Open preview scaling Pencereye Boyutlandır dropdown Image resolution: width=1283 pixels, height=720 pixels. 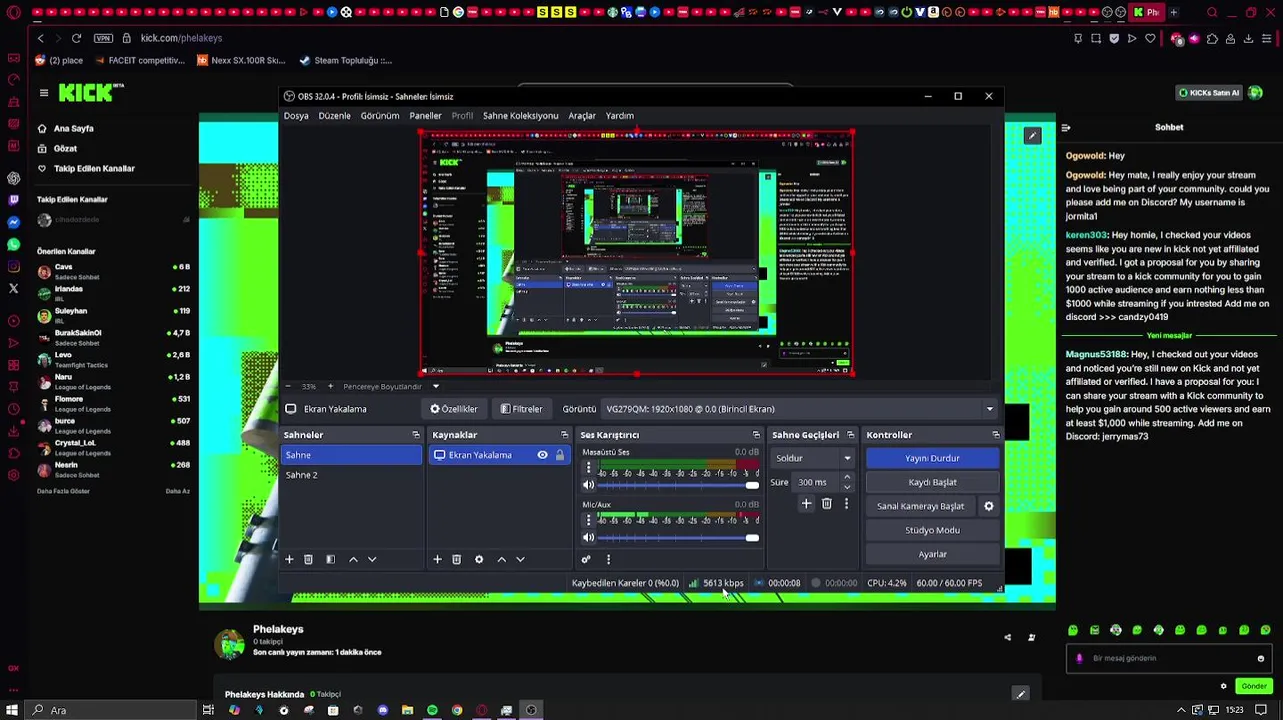391,387
